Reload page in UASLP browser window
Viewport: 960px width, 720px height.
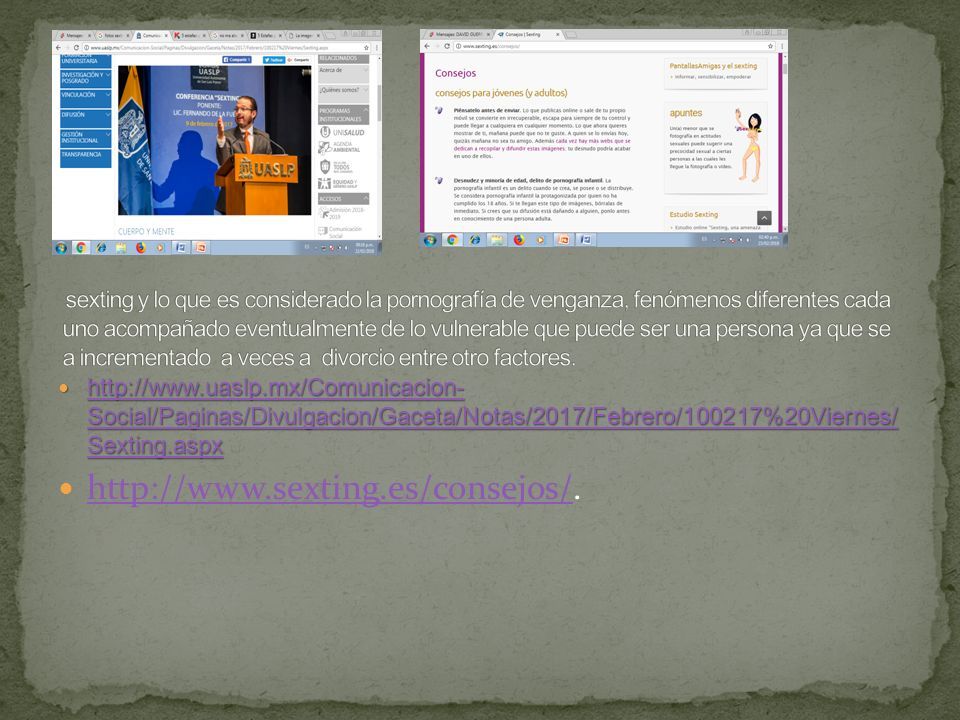(77, 47)
